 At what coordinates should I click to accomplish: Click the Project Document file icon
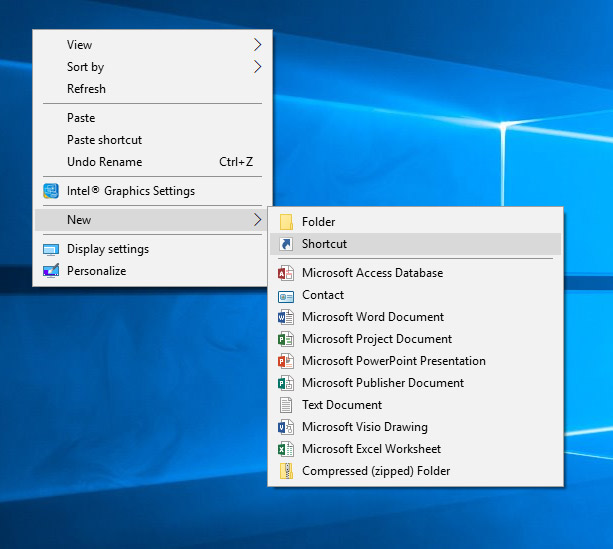(286, 339)
